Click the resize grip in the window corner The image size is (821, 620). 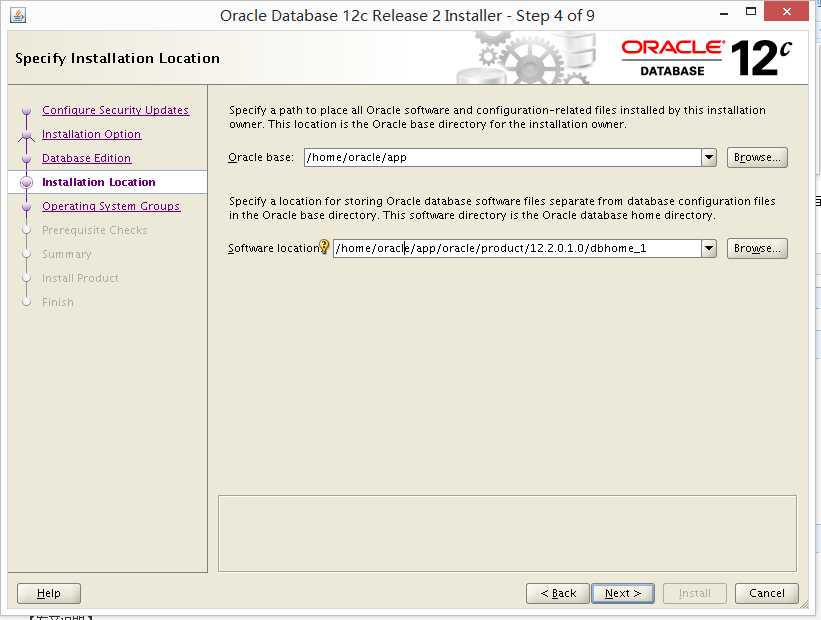tap(804, 604)
